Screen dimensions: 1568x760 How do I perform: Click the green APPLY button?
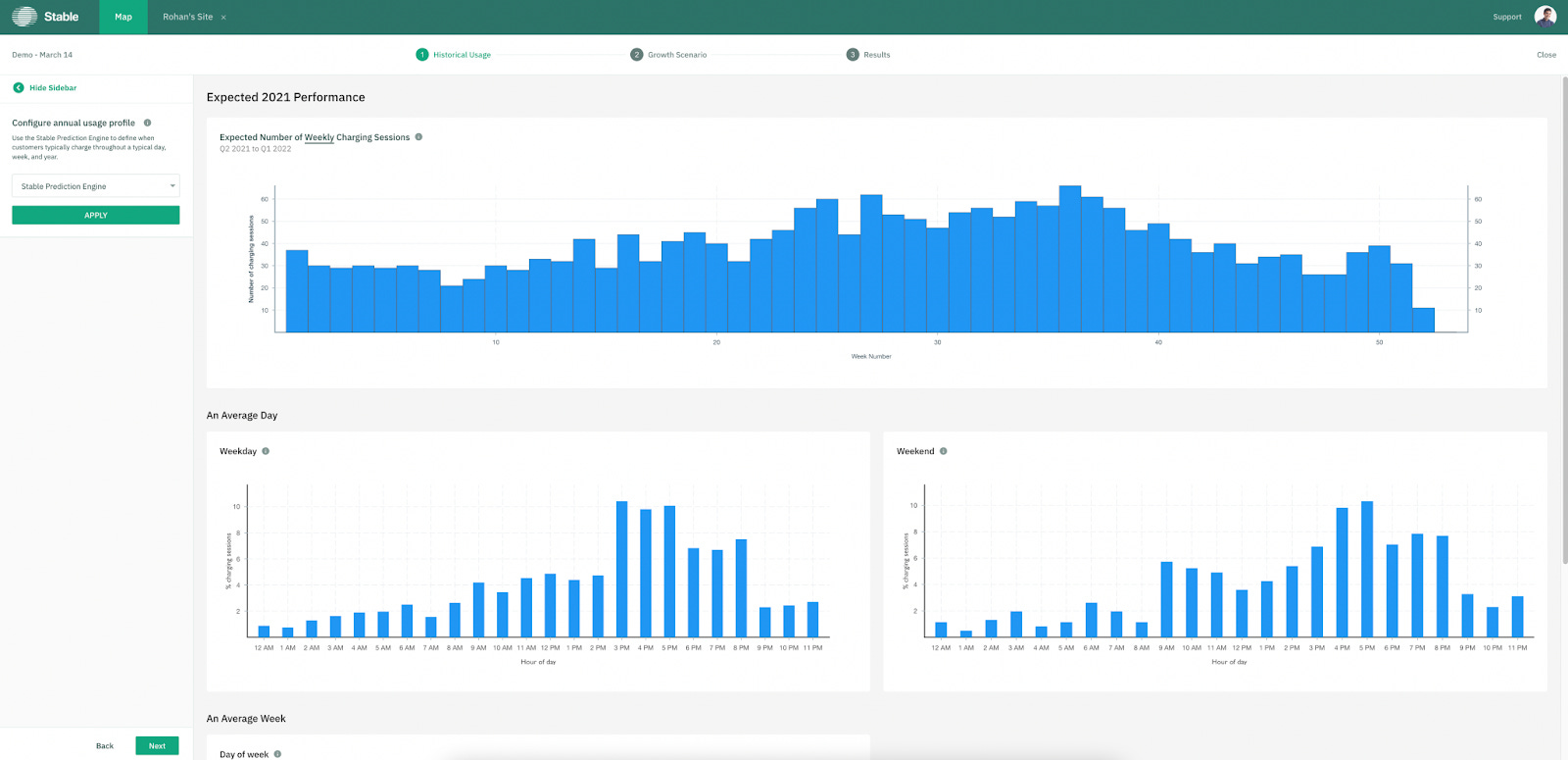96,215
